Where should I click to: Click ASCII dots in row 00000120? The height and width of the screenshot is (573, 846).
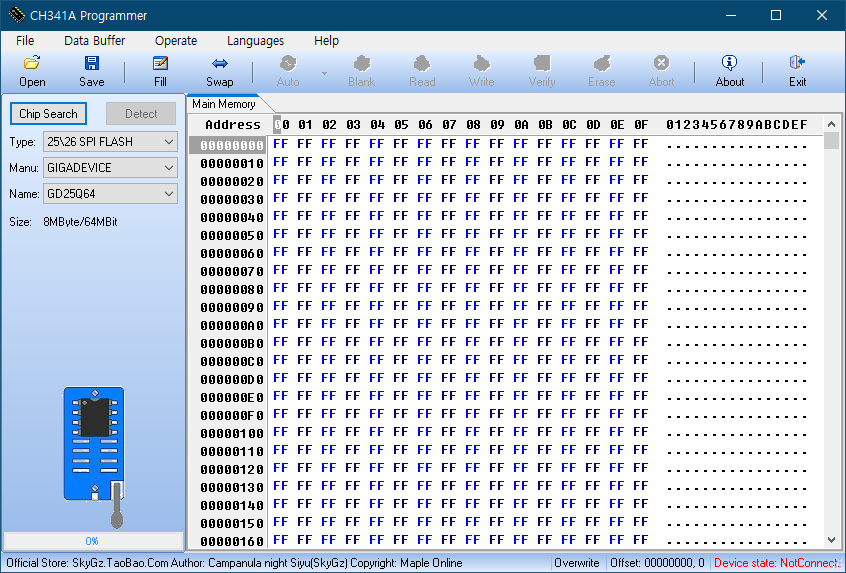pos(736,471)
